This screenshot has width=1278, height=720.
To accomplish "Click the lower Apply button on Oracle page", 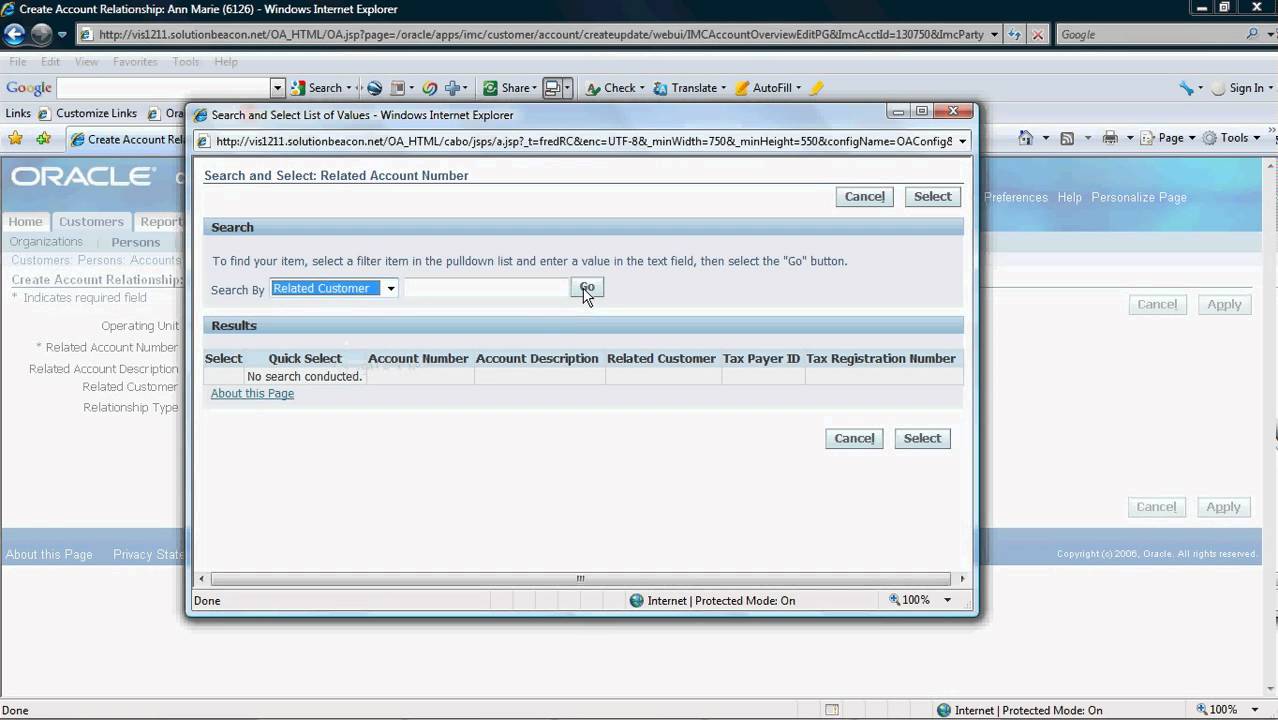I will click(1223, 508).
